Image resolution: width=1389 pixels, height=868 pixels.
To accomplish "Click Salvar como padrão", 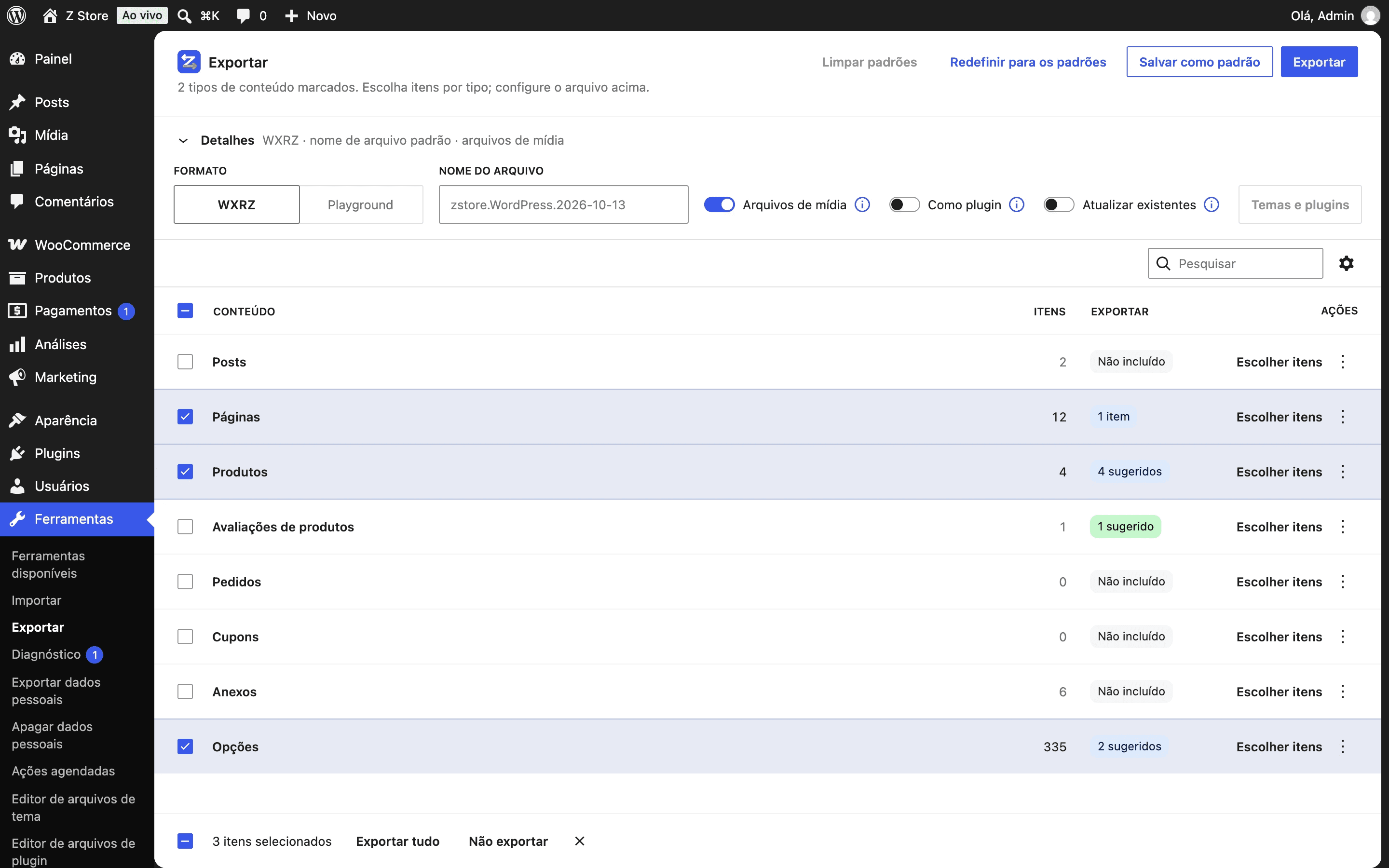I will click(x=1199, y=62).
